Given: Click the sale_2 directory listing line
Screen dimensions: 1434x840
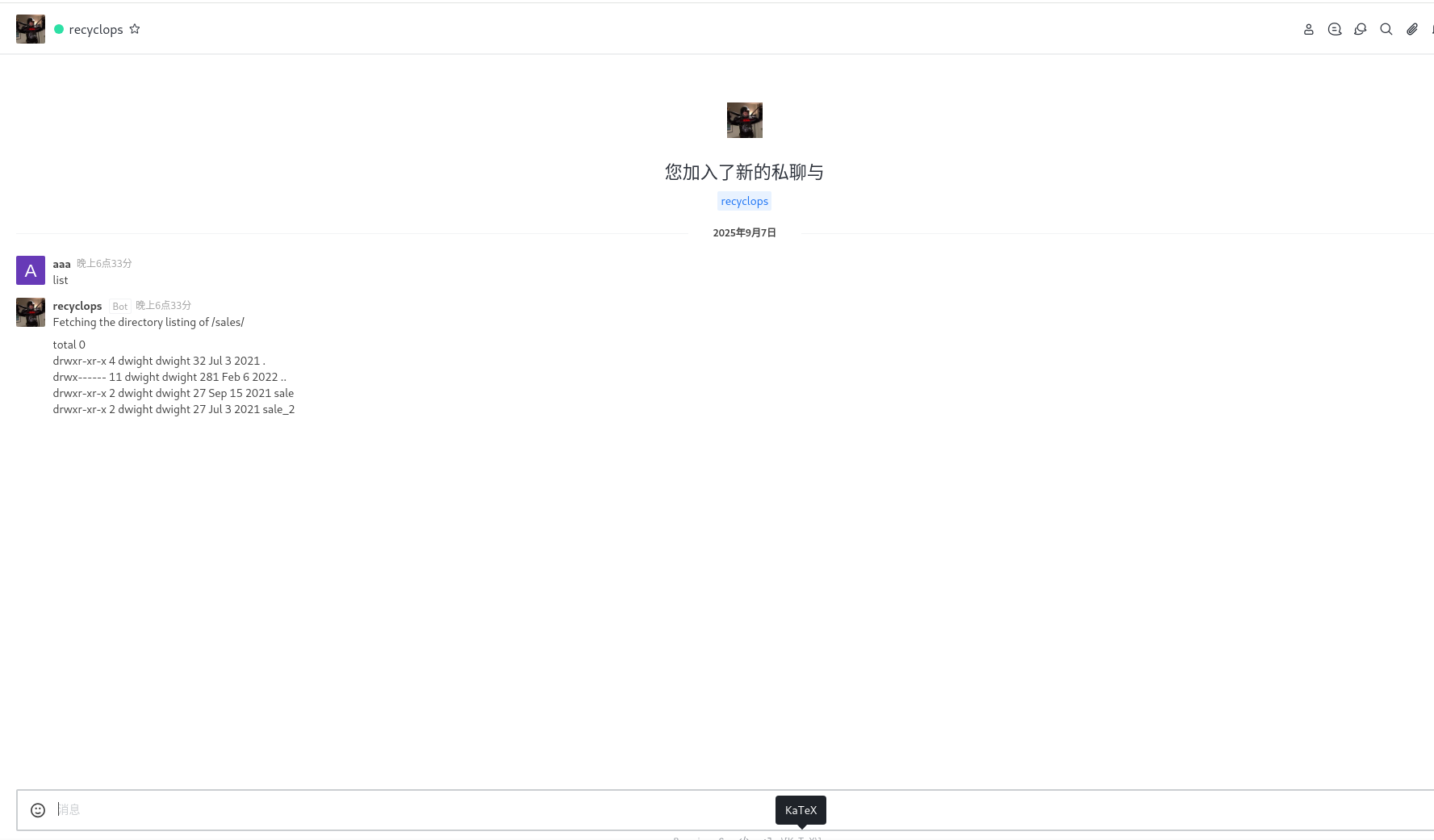Looking at the screenshot, I should 174,409.
